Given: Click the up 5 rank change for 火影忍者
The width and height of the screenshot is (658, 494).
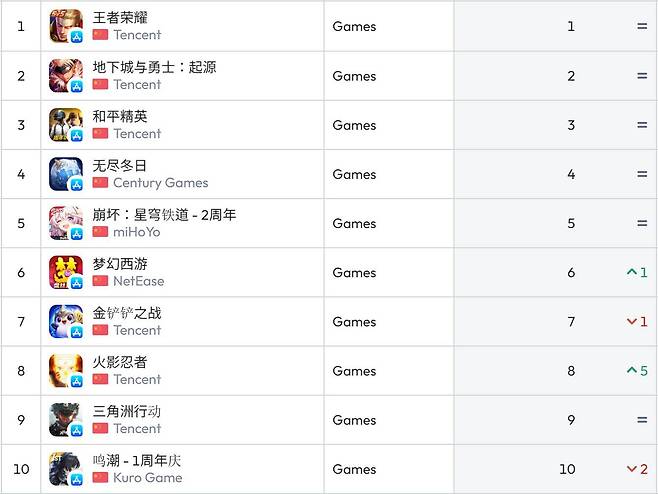Looking at the screenshot, I should 637,371.
